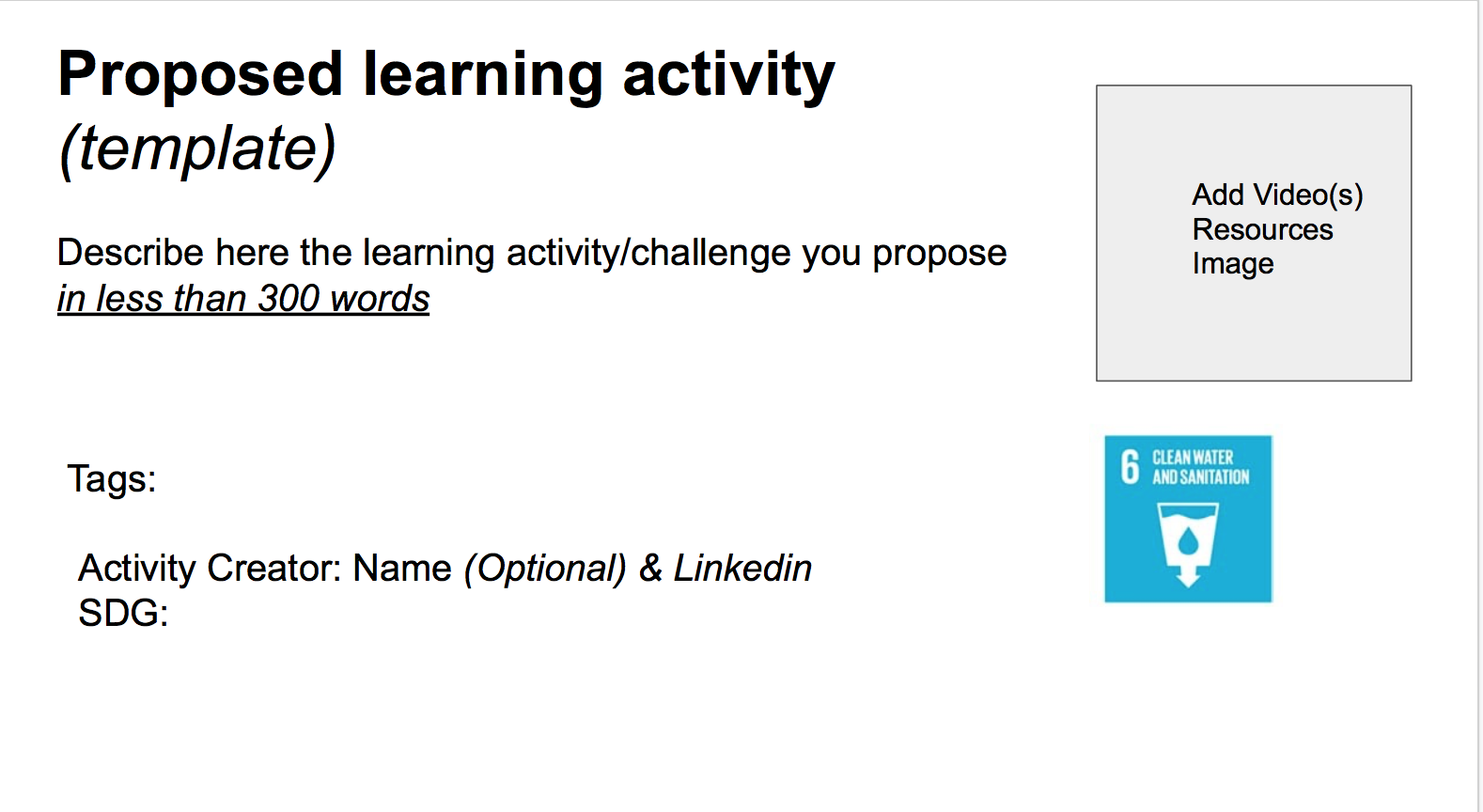
Task: Click the number 6 on SDG tile
Action: 1130,467
